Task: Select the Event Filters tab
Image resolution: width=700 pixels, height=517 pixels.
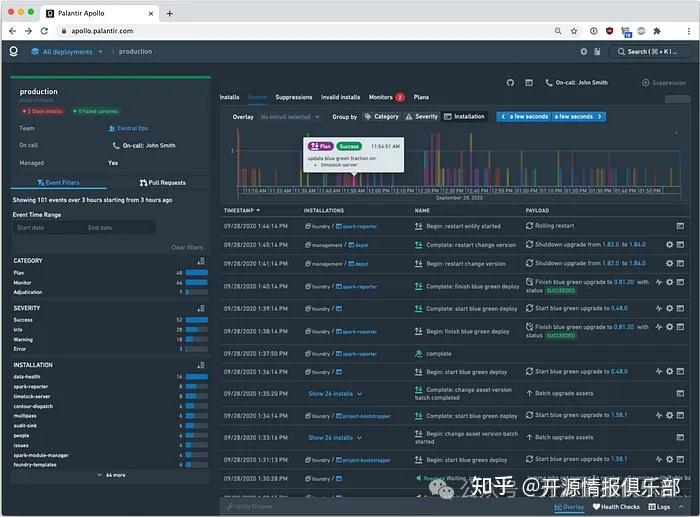Action: coord(58,183)
